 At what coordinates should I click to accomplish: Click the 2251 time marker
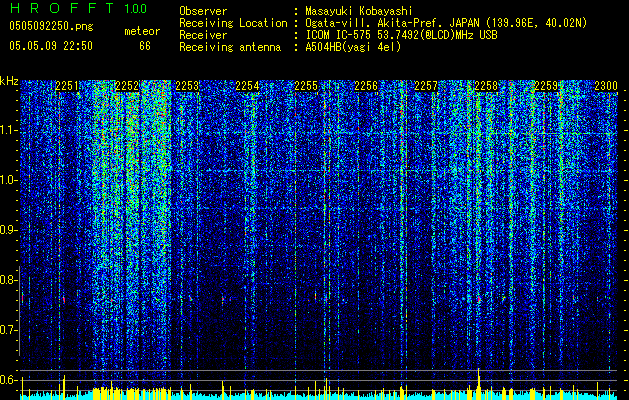(67, 86)
